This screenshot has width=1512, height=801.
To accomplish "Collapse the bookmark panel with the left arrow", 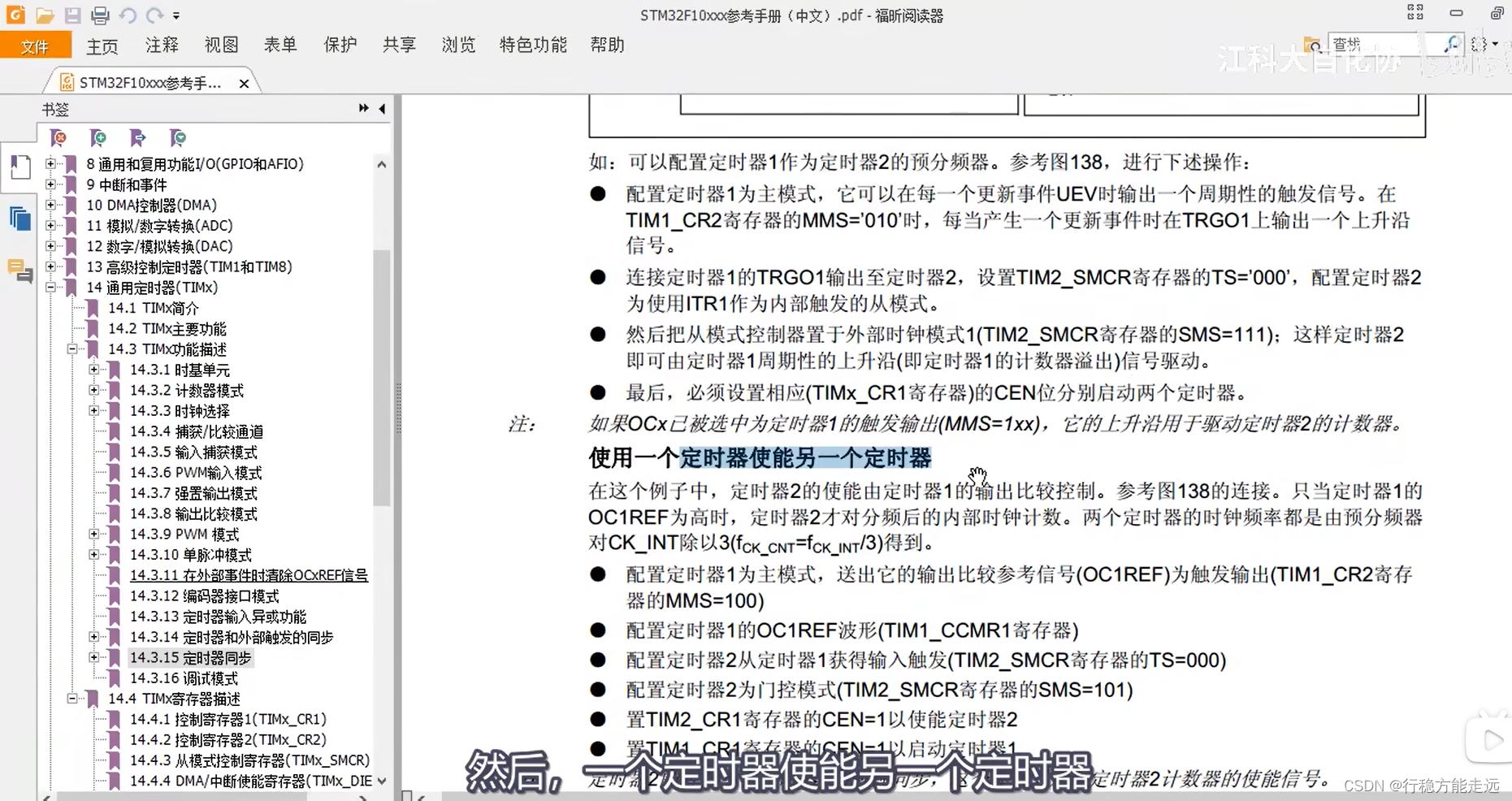I will click(x=382, y=108).
